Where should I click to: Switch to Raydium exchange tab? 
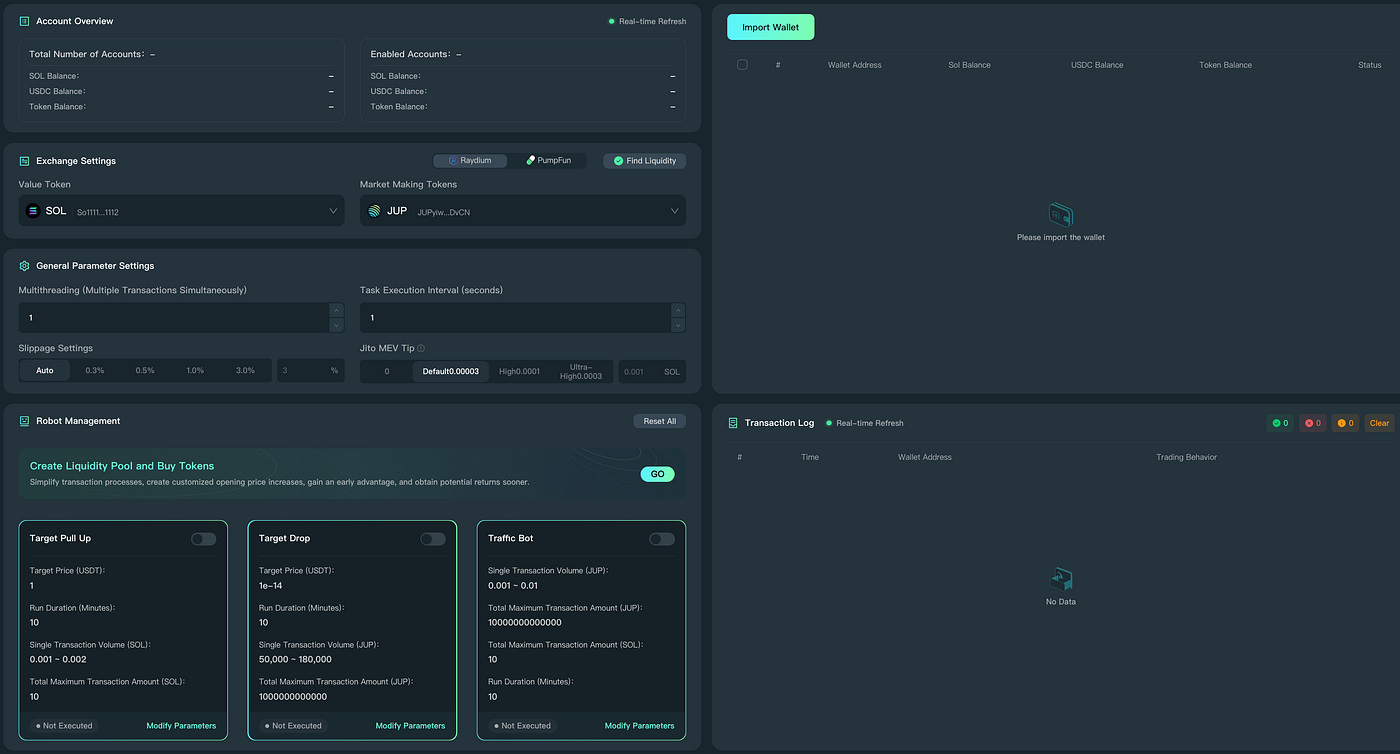(x=470, y=160)
